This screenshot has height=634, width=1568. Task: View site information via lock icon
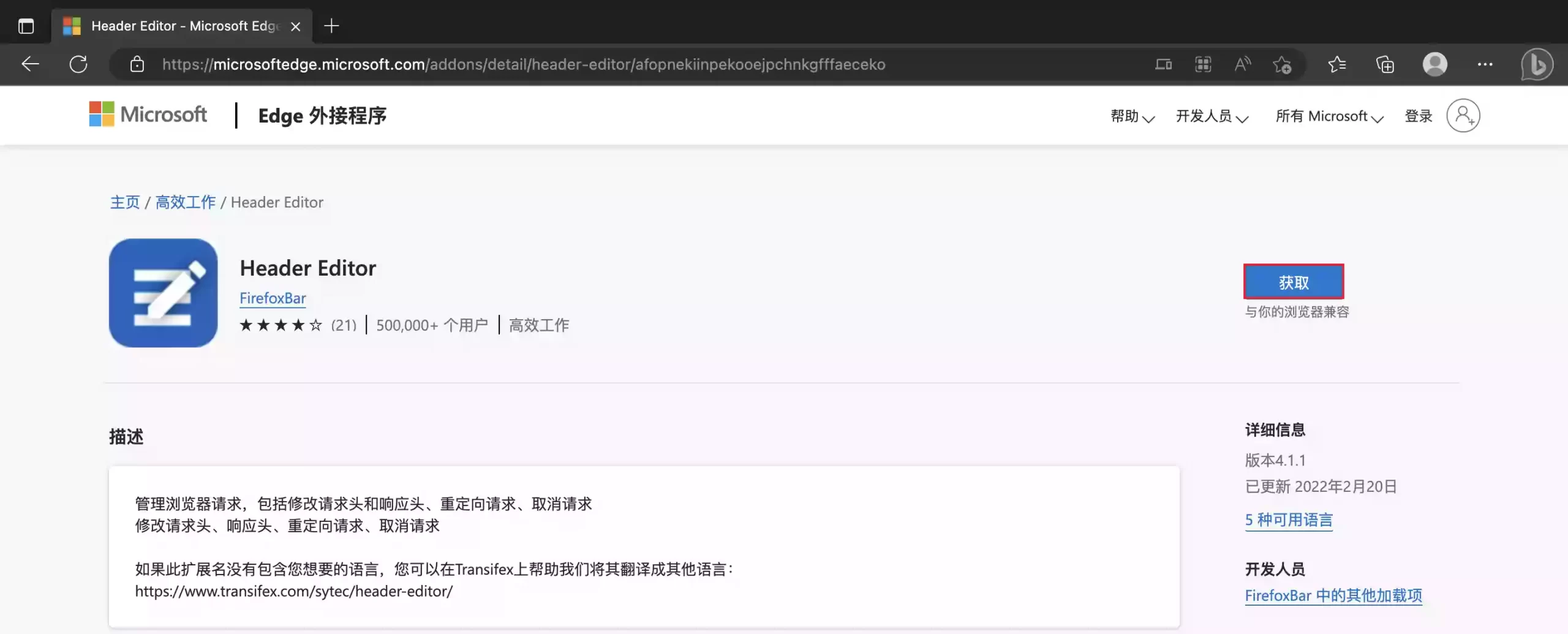pyautogui.click(x=137, y=64)
